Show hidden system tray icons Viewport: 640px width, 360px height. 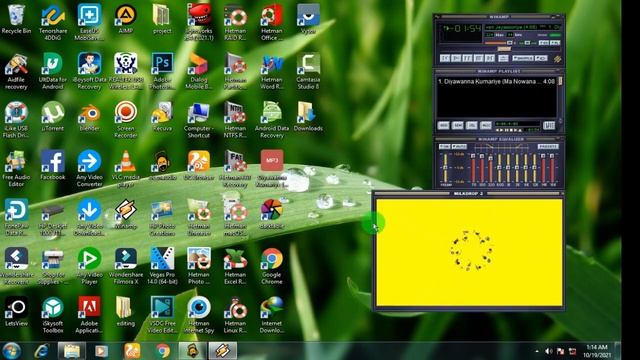[x=537, y=351]
